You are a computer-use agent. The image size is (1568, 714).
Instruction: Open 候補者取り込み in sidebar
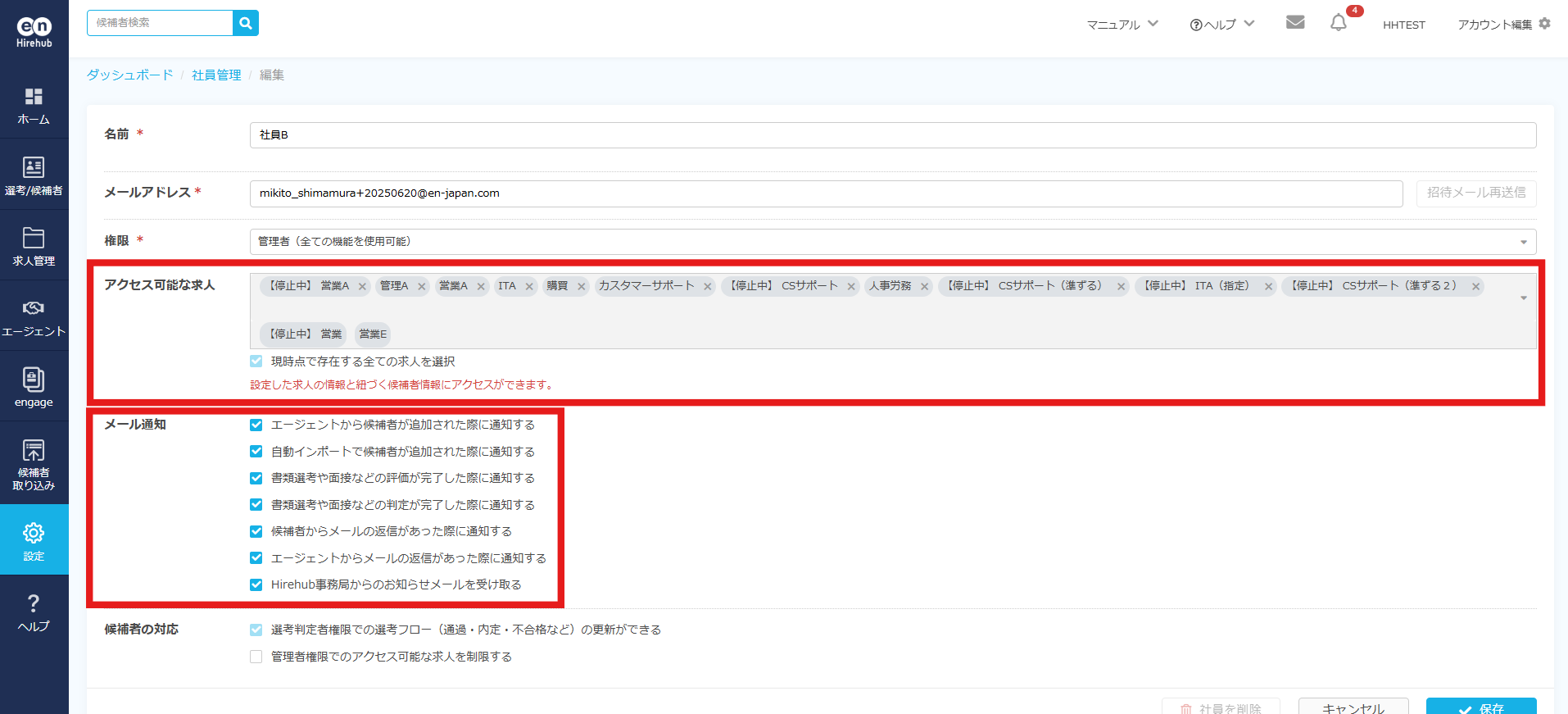click(x=34, y=463)
